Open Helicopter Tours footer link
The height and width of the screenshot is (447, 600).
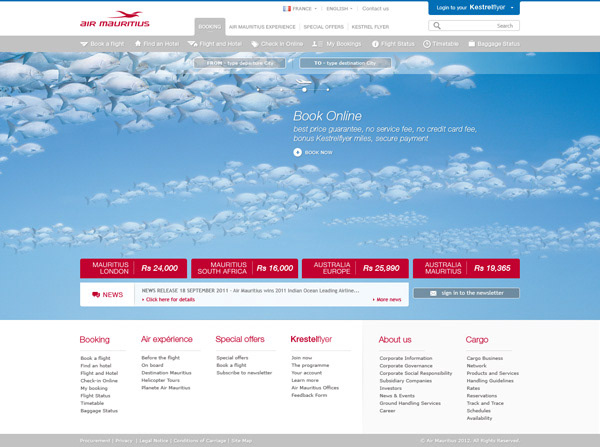[x=160, y=380]
